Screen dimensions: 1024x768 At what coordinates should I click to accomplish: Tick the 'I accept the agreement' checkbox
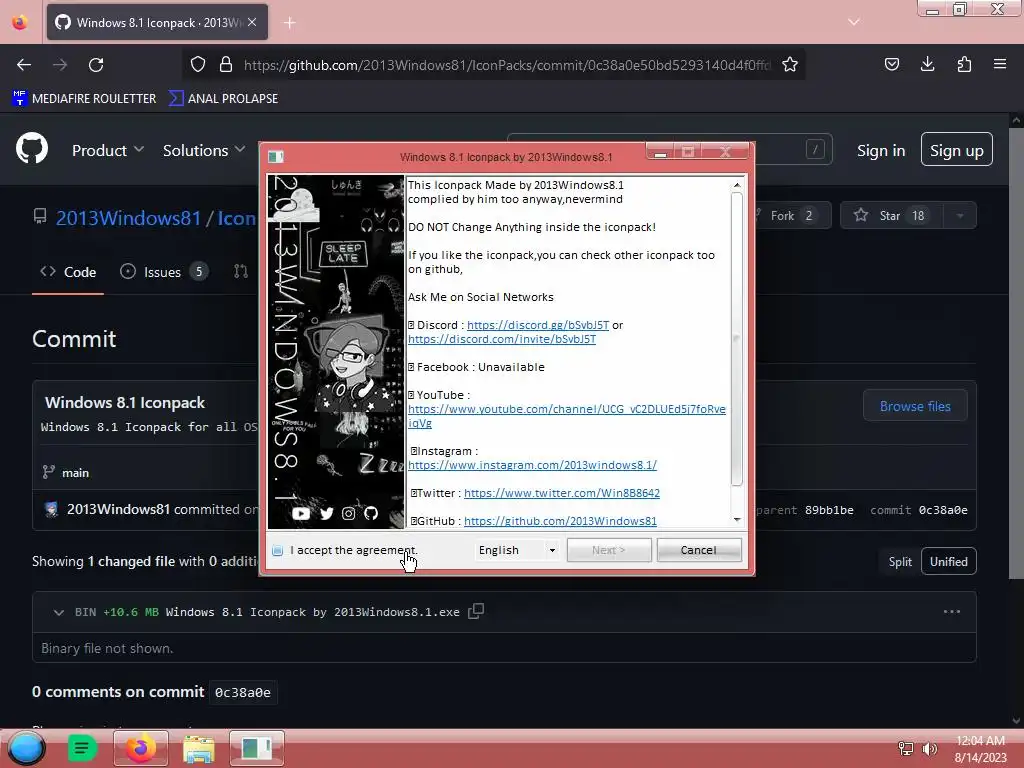(278, 551)
